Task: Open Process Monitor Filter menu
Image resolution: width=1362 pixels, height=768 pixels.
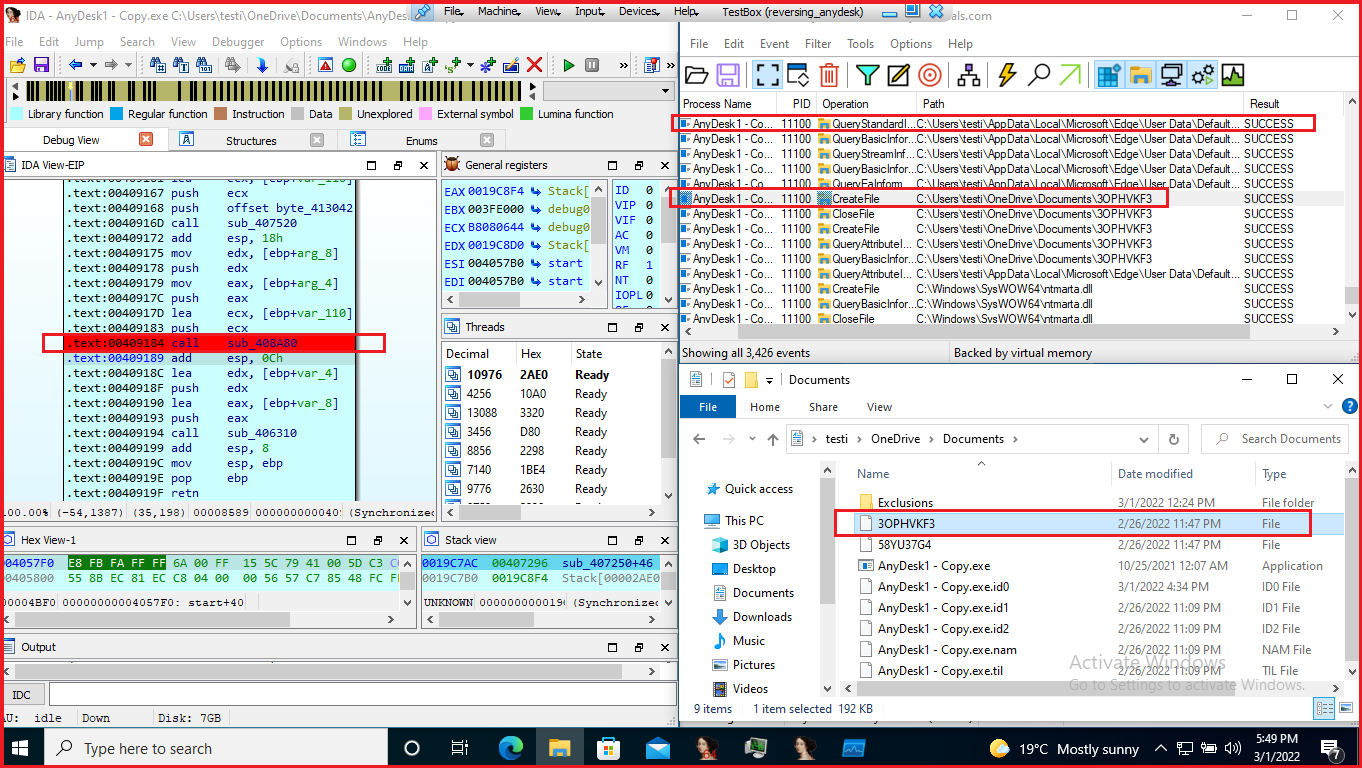Action: [817, 44]
